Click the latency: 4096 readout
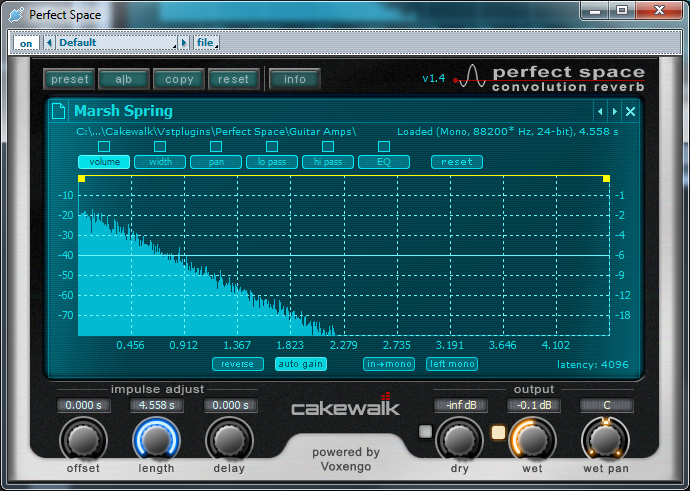The width and height of the screenshot is (690, 491). 593,365
